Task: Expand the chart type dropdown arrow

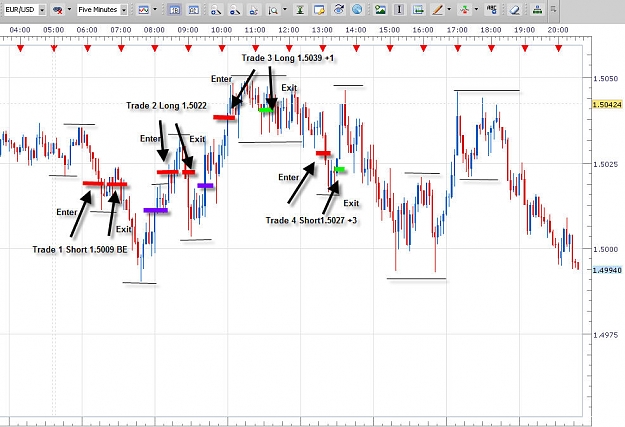Action: [x=155, y=10]
